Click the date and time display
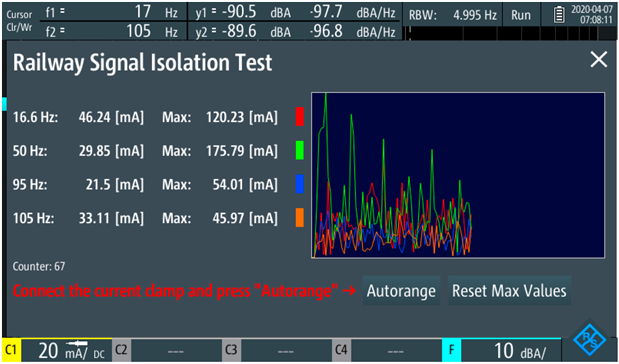Viewport: 619px width, 364px height. click(x=592, y=15)
